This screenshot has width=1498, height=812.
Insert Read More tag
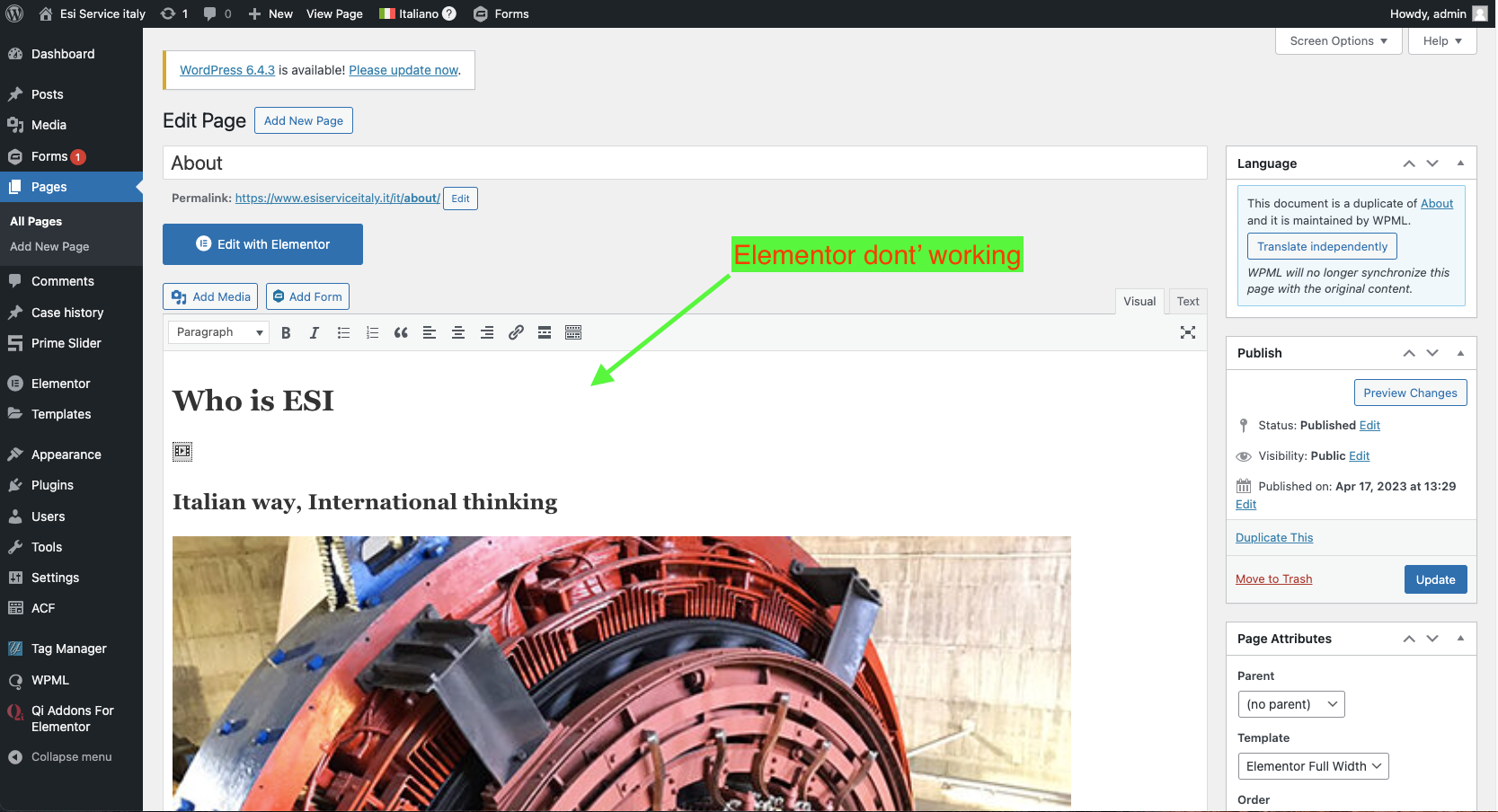(545, 332)
